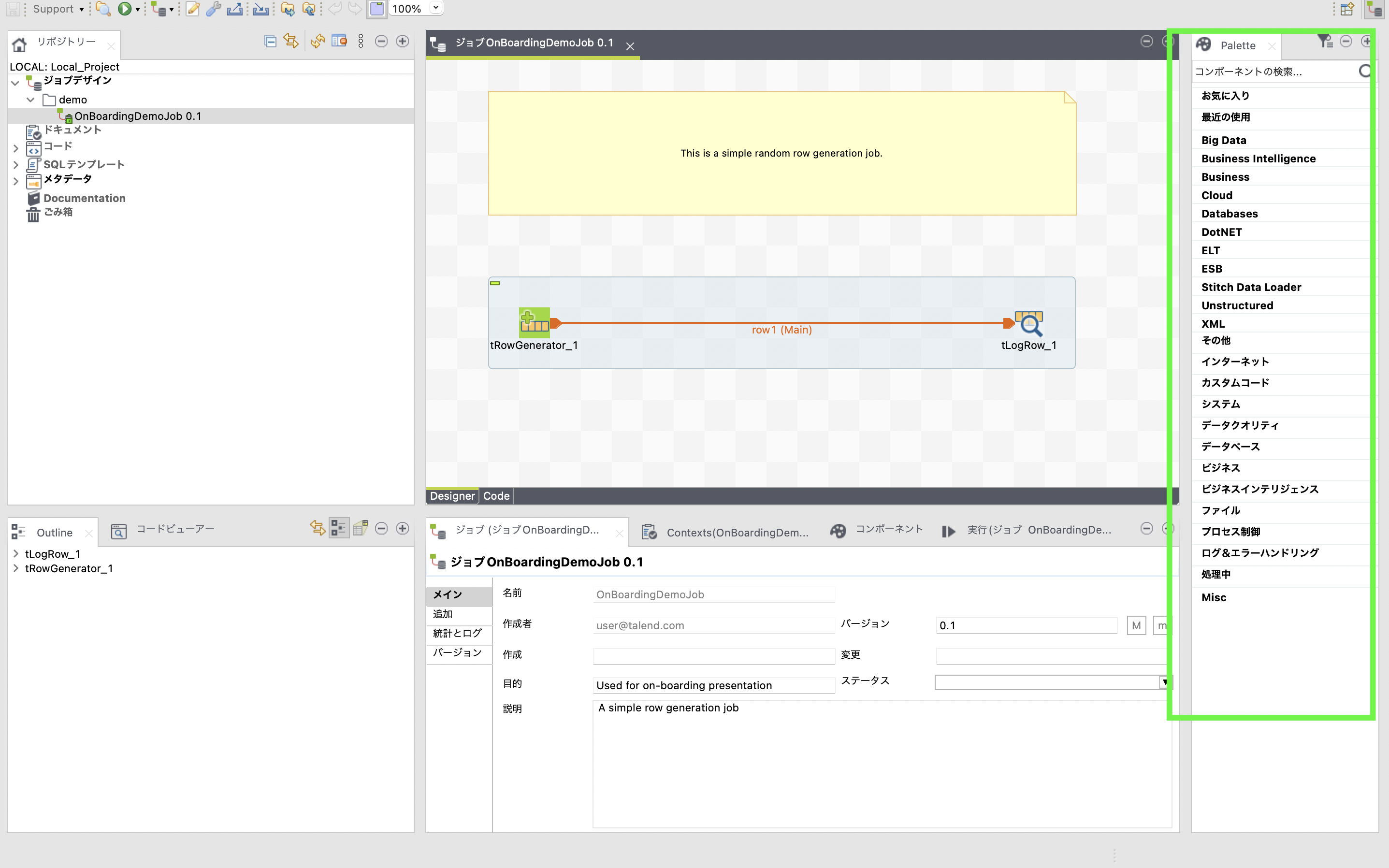Click the tLogRow_1 component icon
The height and width of the screenshot is (868, 1389).
click(x=1029, y=323)
